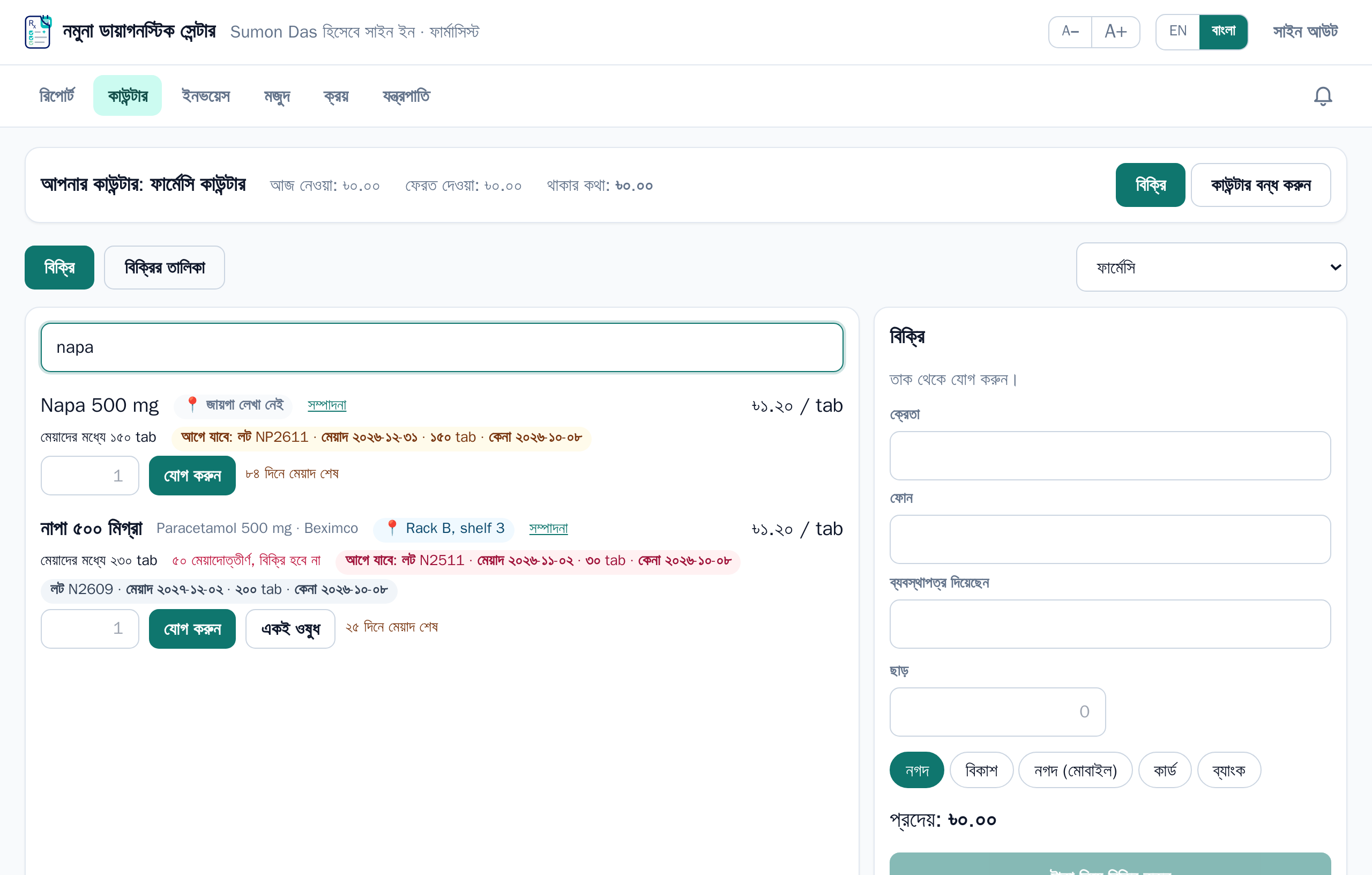The height and width of the screenshot is (875, 1372).
Task: Select the বিক্রির তালিকা sub-tab
Action: point(165,268)
